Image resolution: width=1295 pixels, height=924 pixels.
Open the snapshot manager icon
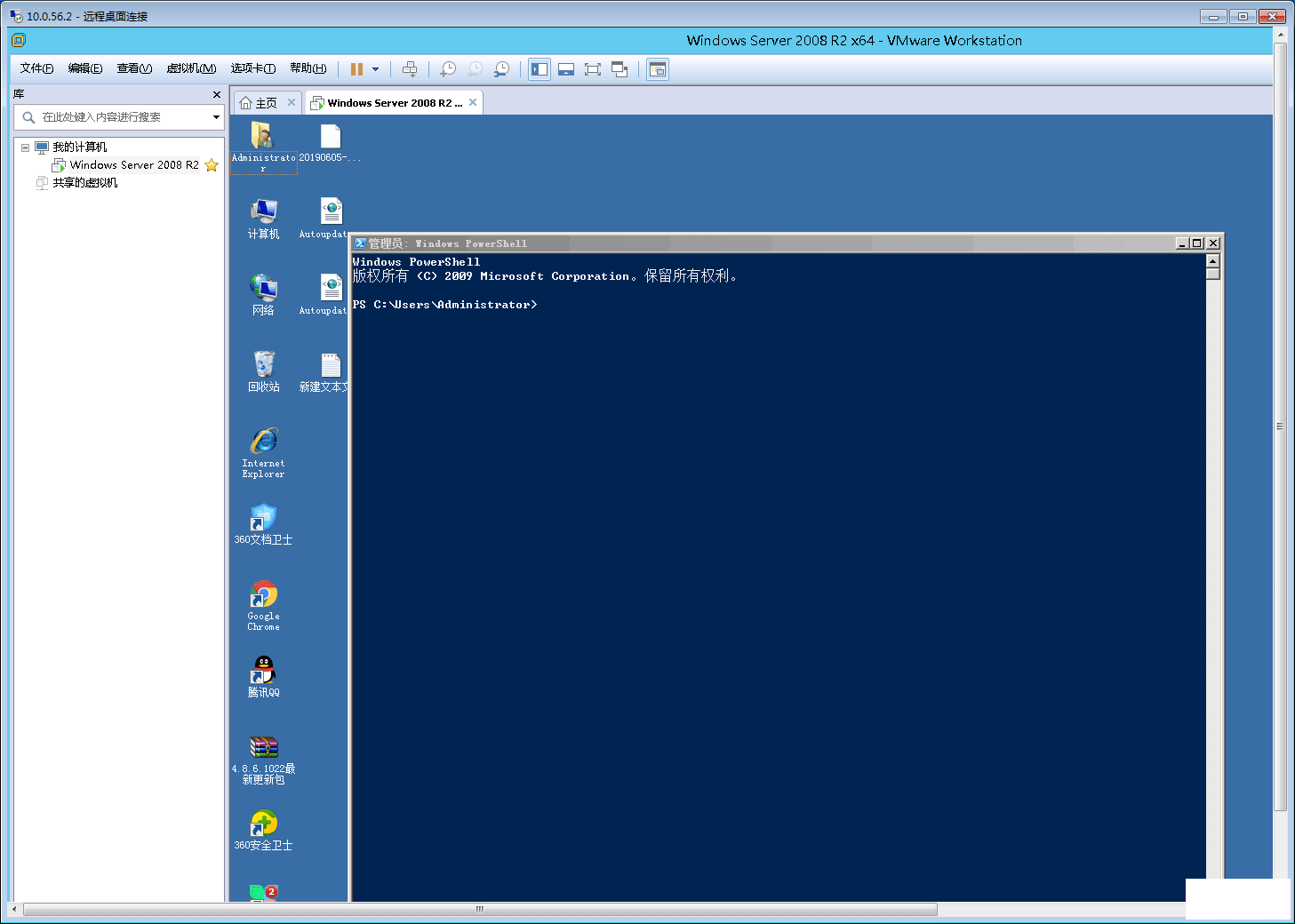click(502, 69)
